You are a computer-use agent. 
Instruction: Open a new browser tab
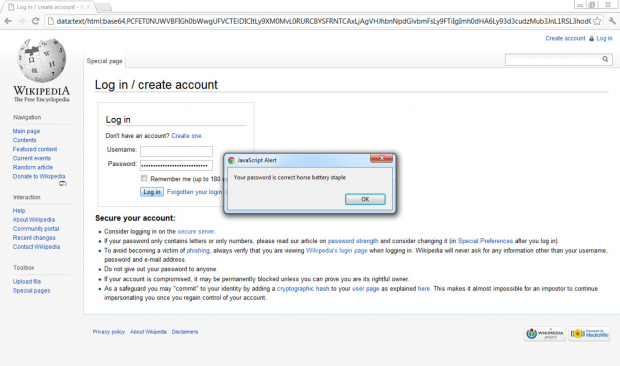[x=104, y=7]
